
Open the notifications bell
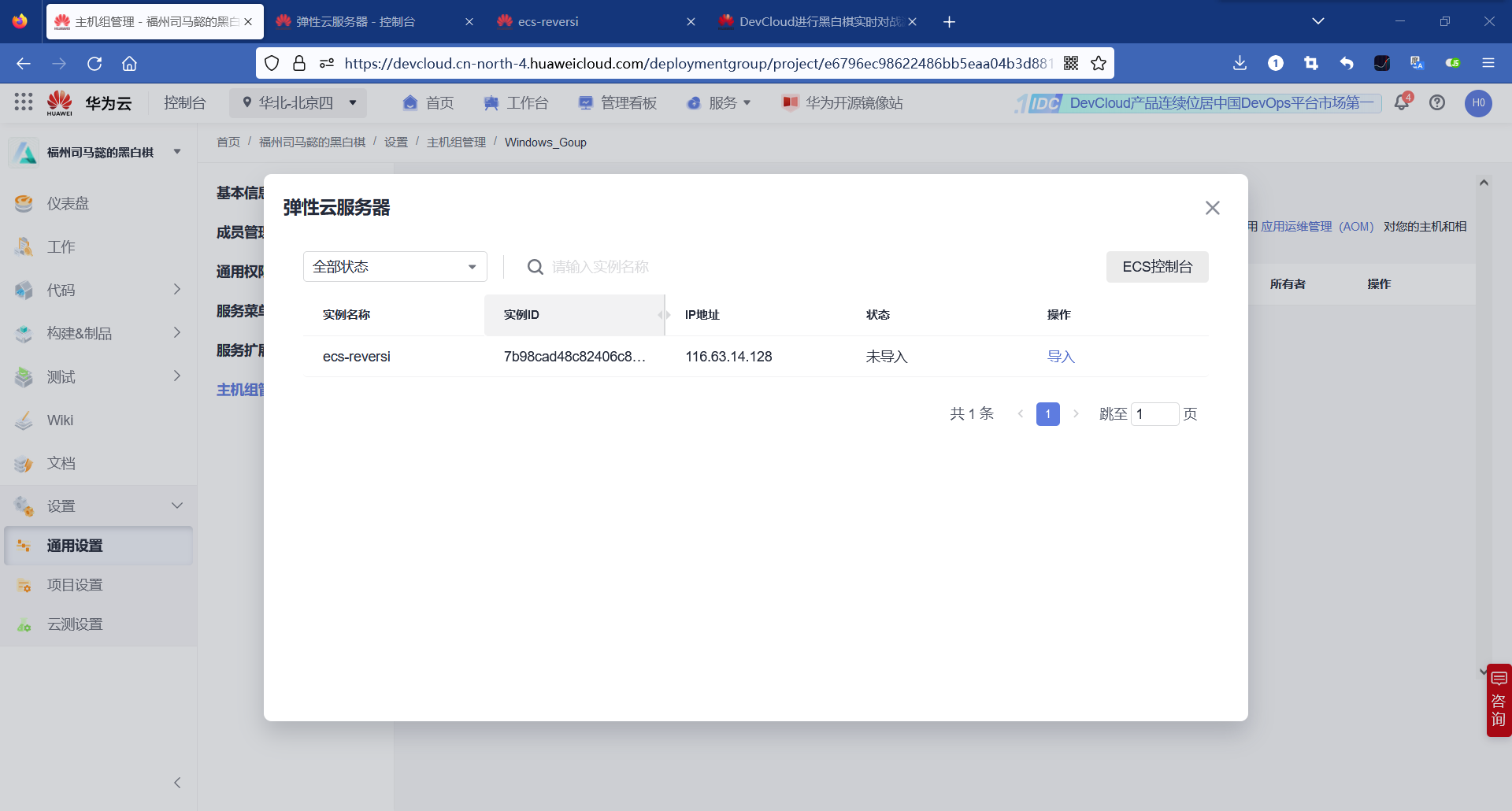pos(1403,102)
